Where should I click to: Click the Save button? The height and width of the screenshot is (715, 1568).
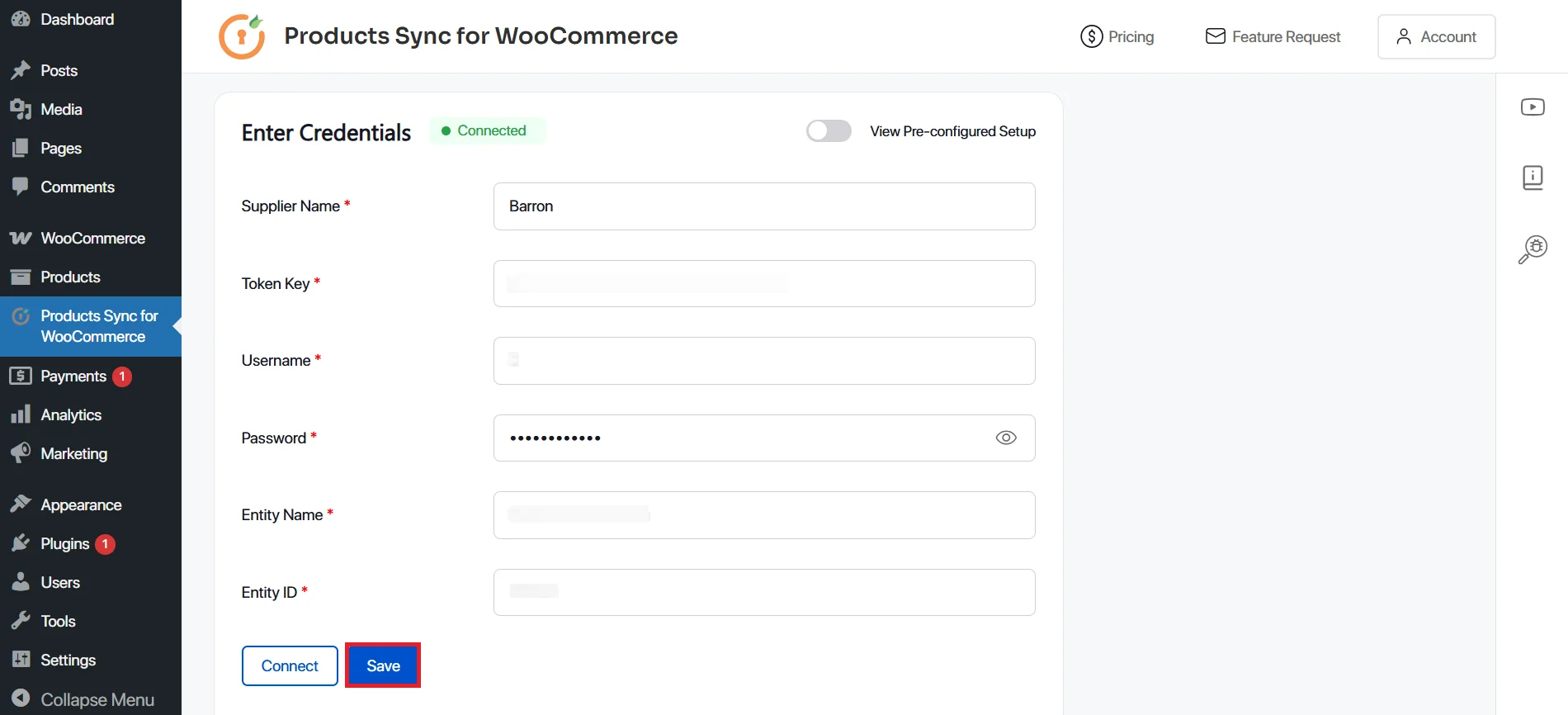[x=383, y=665]
